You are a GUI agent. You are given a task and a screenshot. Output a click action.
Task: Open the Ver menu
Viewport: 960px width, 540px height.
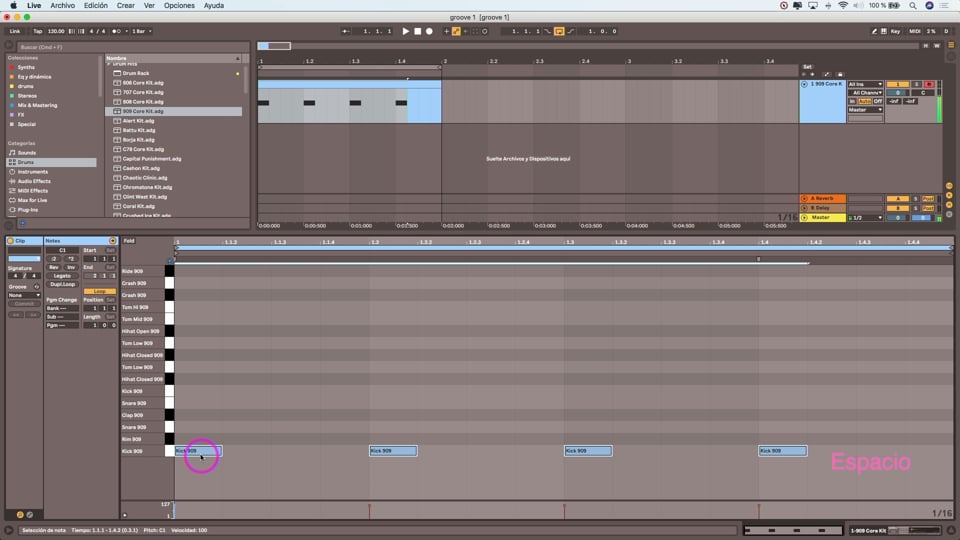point(149,6)
